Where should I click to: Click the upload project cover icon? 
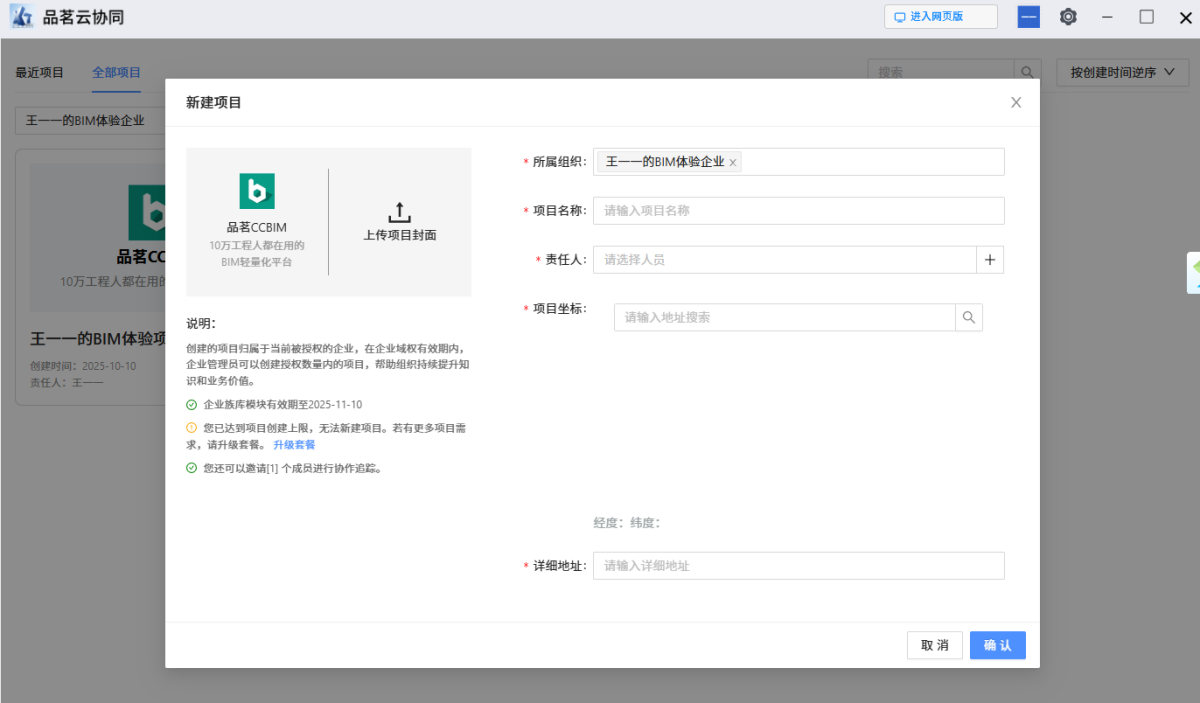(x=399, y=213)
